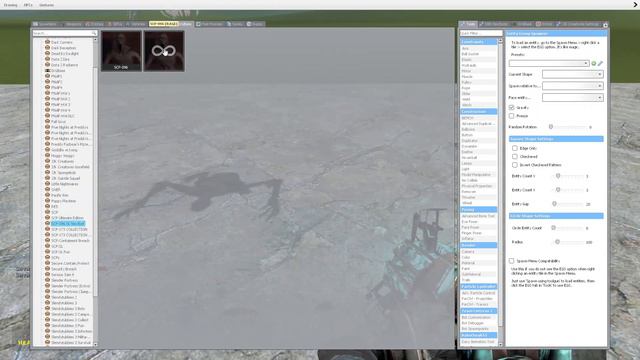Click the icon beside Serious Sam 4
Viewport: 640px width, 360px height.
point(47,274)
